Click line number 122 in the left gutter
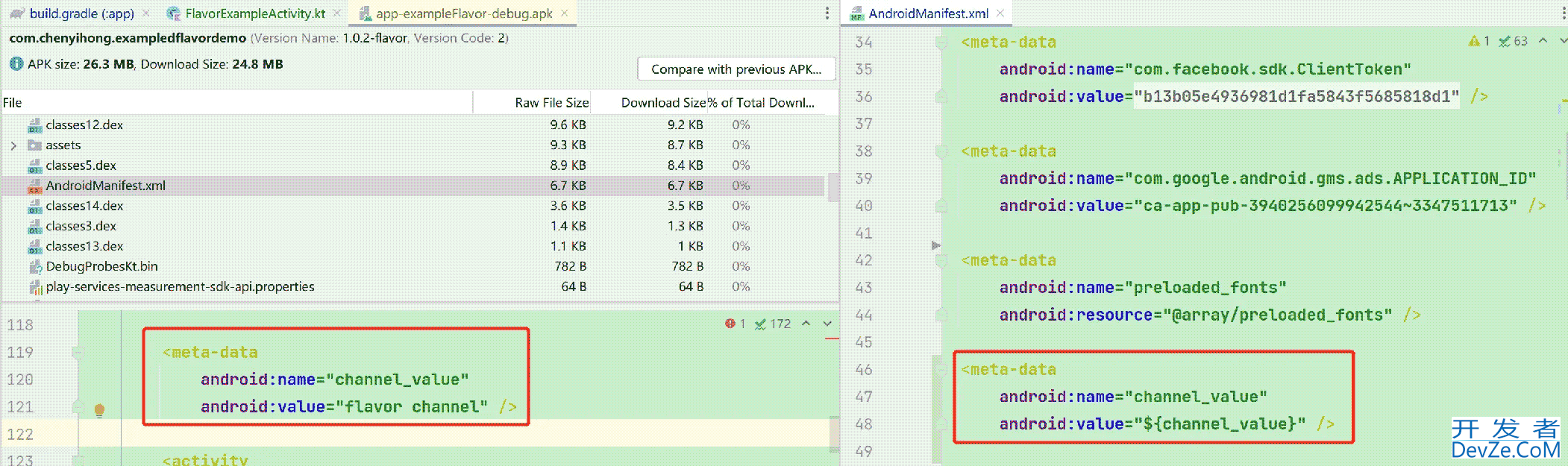The height and width of the screenshot is (466, 1568). [x=20, y=434]
